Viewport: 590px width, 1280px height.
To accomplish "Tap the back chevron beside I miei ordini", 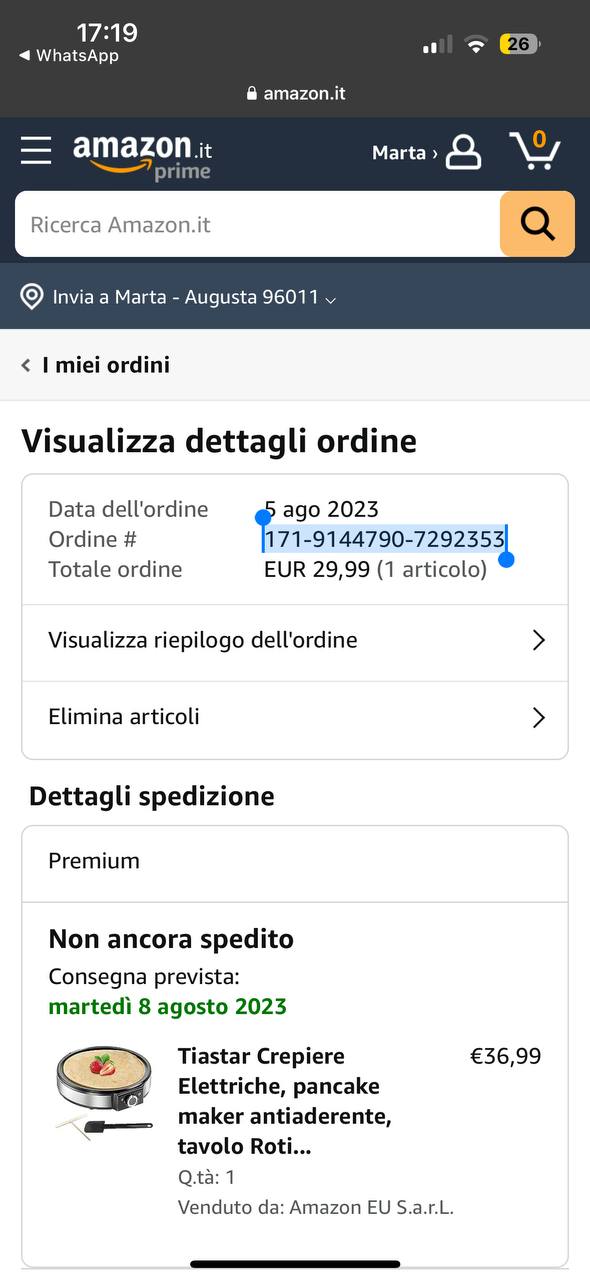I will (26, 365).
